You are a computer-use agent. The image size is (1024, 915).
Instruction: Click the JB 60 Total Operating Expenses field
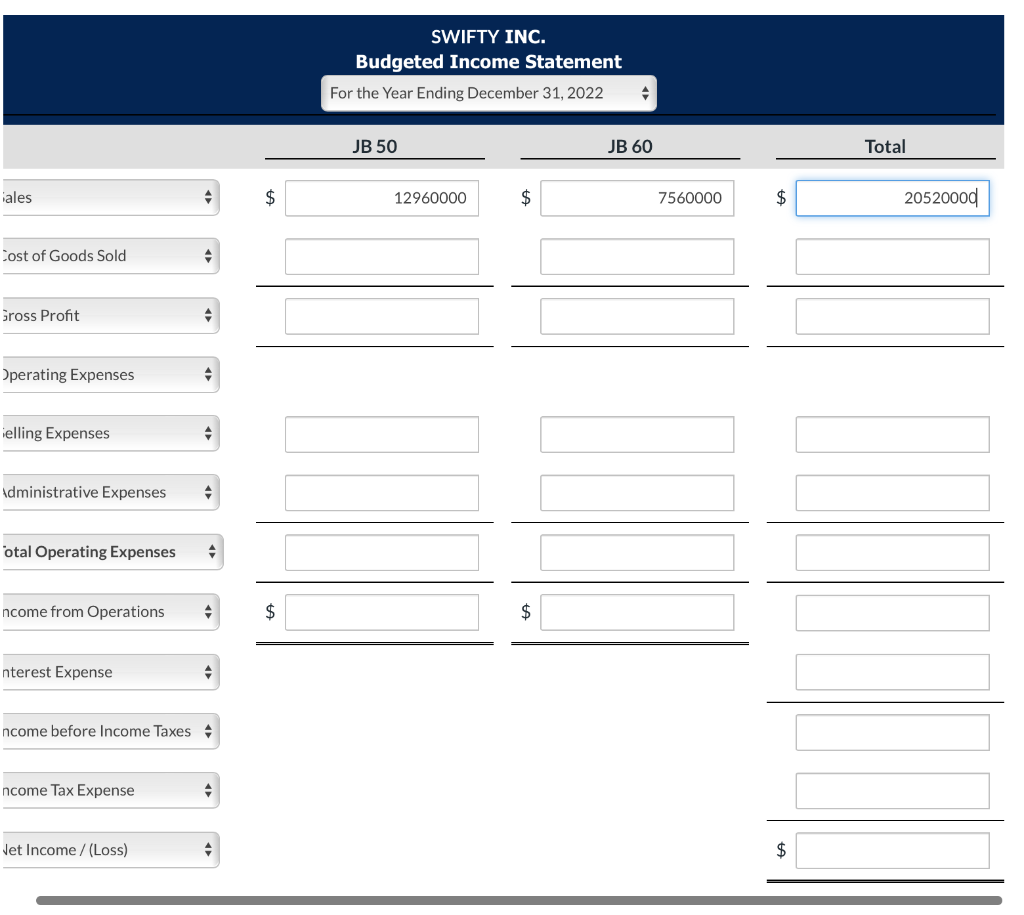click(637, 553)
